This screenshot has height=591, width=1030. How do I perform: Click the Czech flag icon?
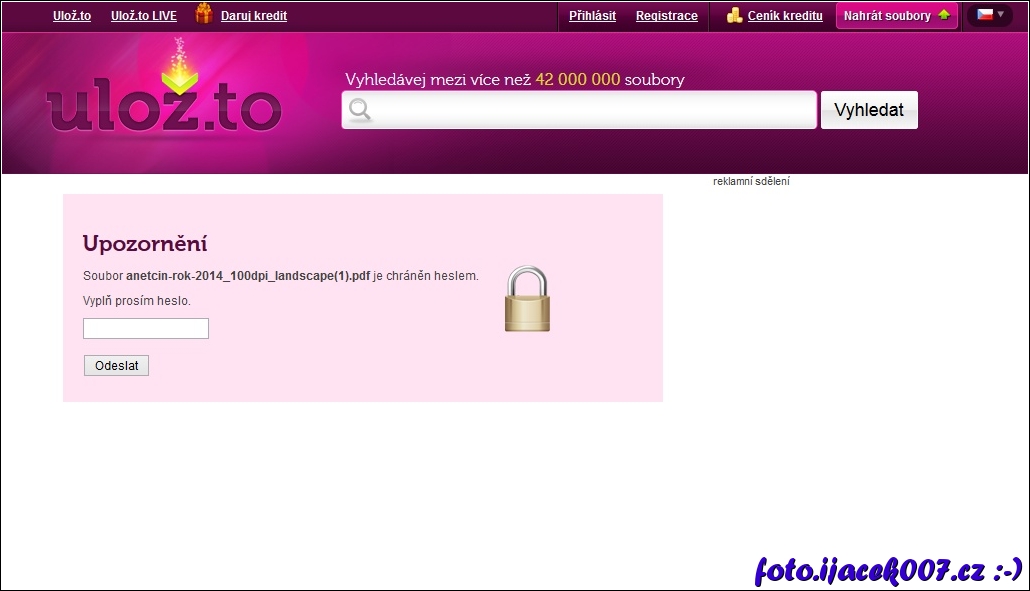(x=984, y=15)
